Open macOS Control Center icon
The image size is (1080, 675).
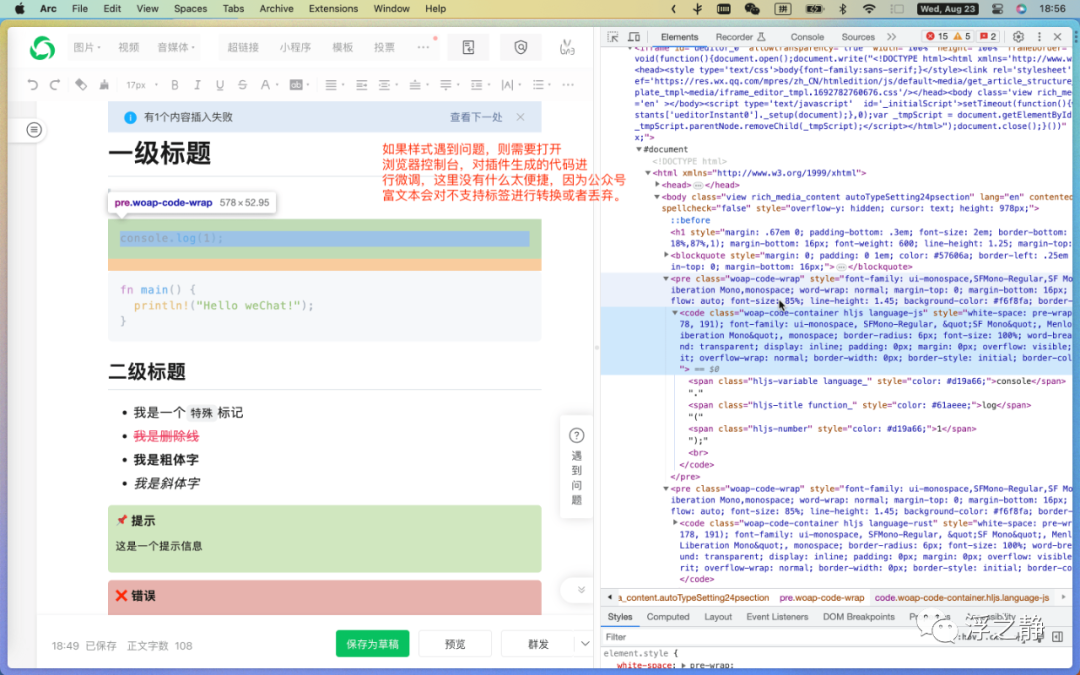[x=997, y=9]
